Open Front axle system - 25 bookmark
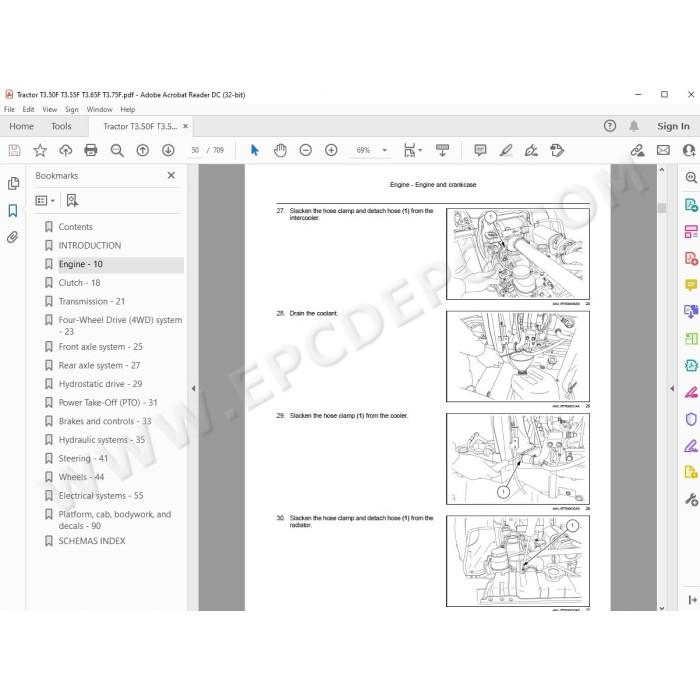This screenshot has height=700, width=700. coord(100,347)
